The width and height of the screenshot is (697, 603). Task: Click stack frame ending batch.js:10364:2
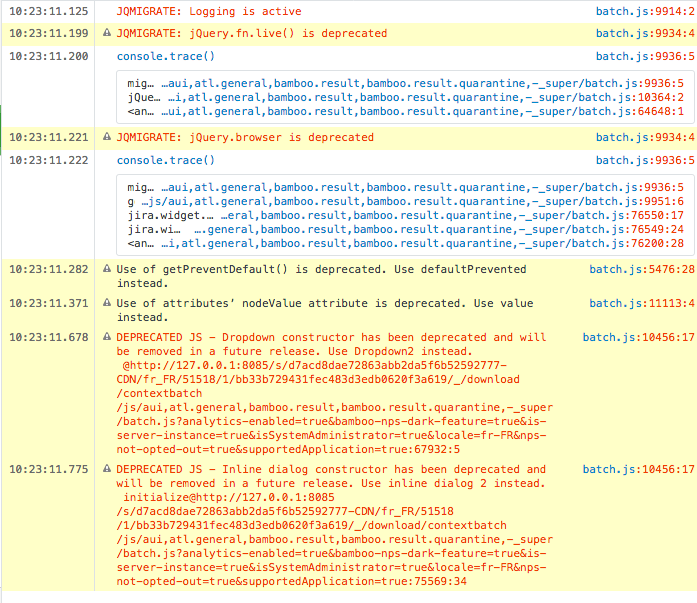click(x=405, y=97)
